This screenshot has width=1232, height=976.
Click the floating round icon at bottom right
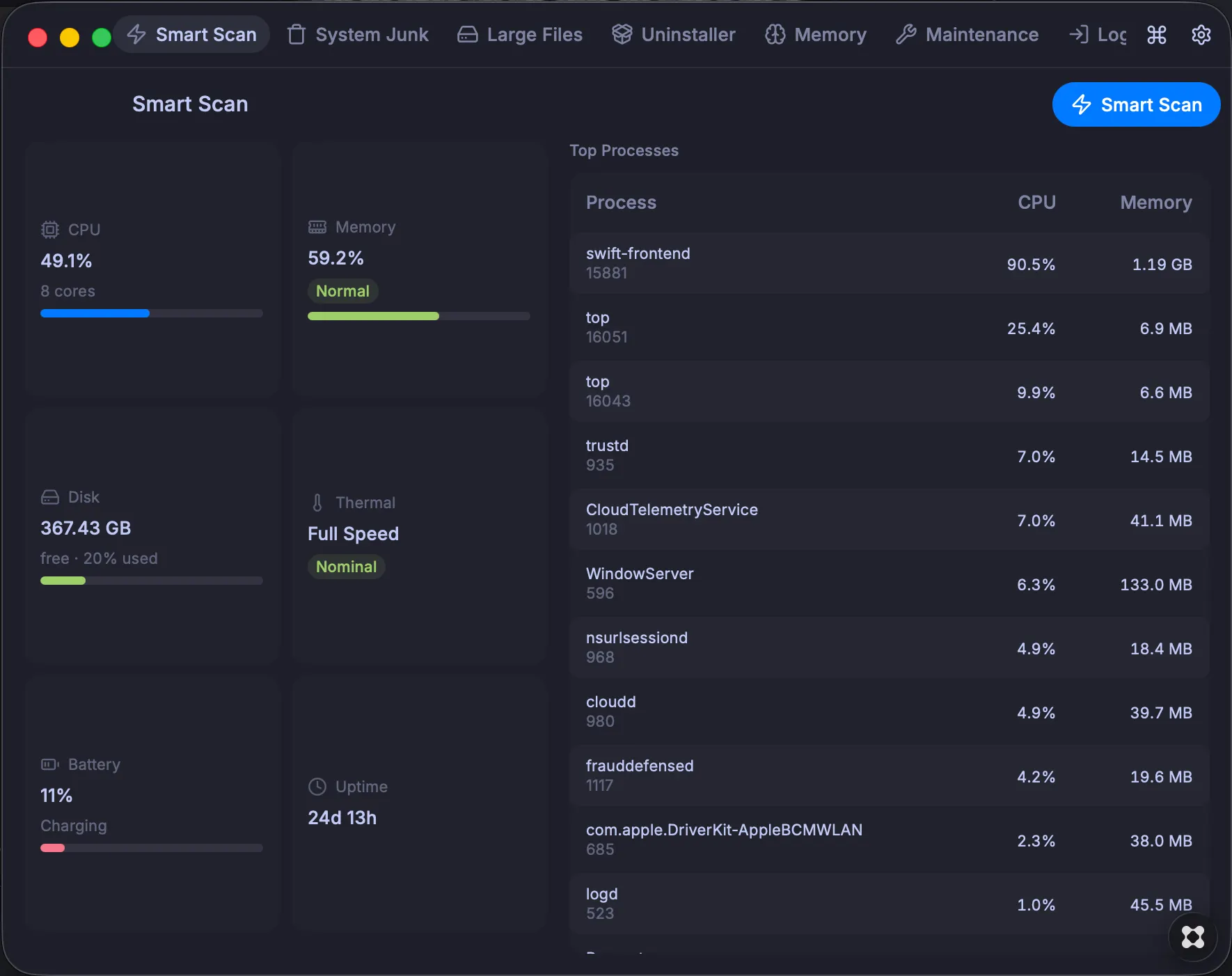1193,937
